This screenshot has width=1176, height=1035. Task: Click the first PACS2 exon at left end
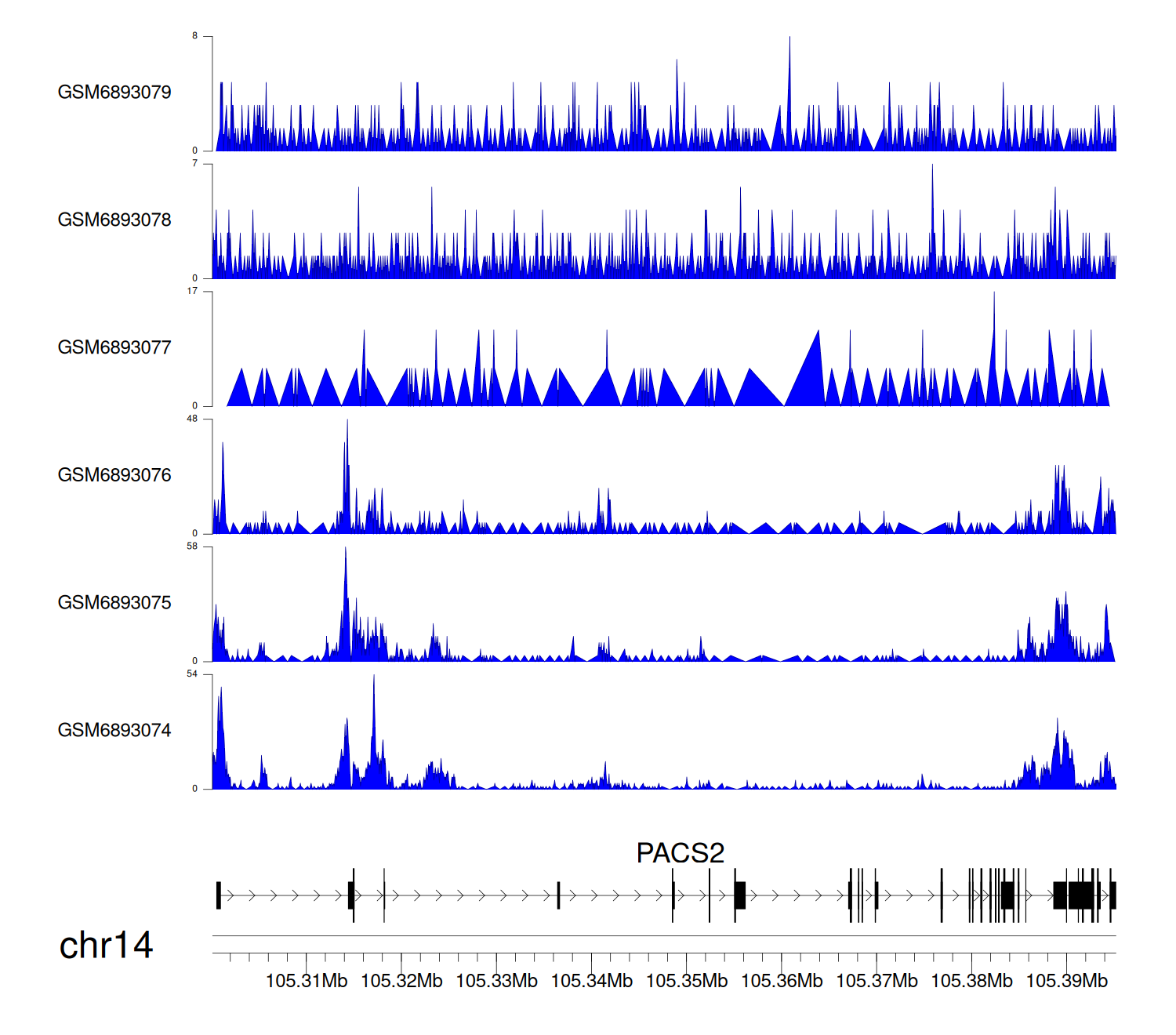(219, 895)
